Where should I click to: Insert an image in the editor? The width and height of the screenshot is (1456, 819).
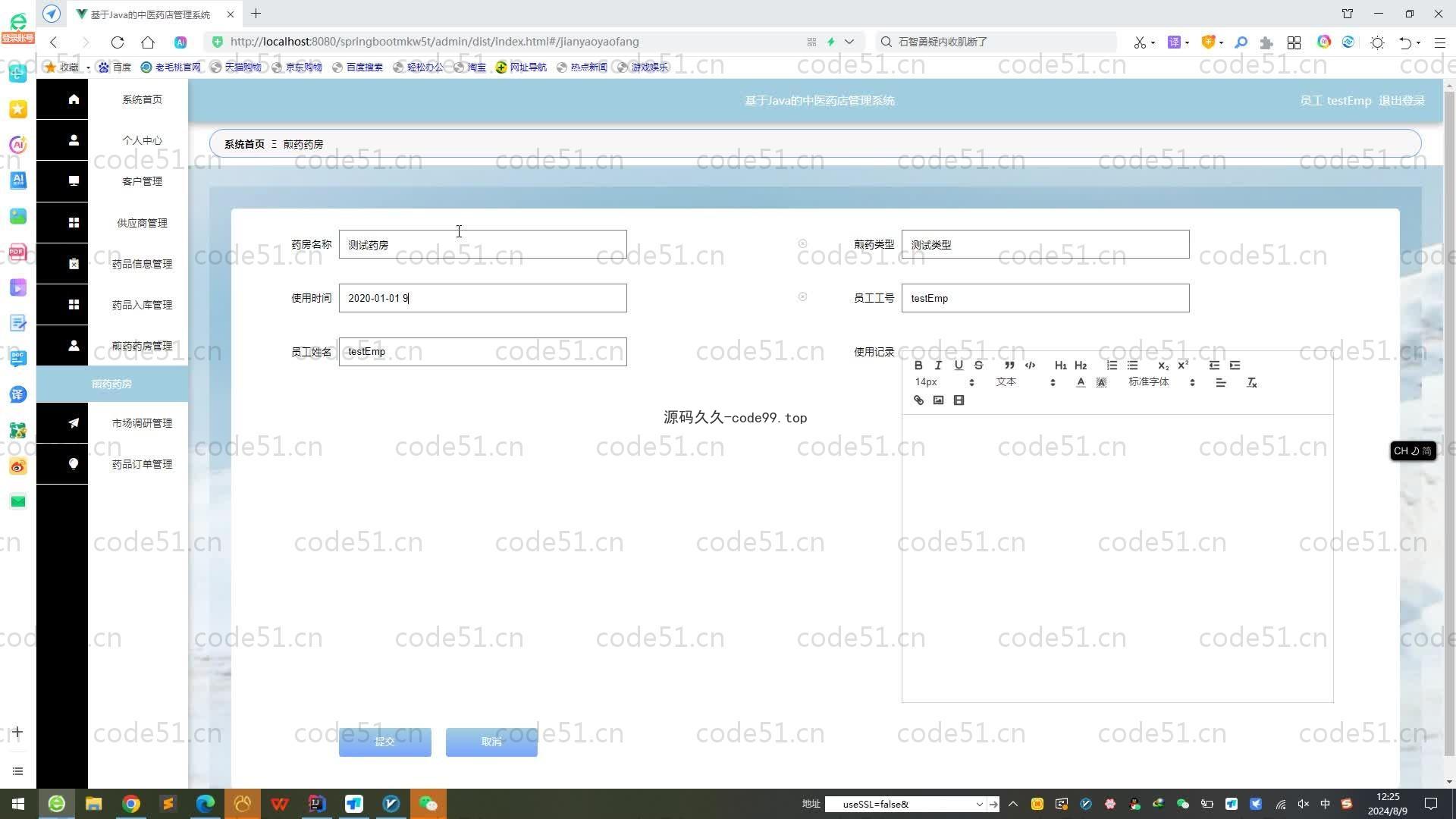[938, 400]
